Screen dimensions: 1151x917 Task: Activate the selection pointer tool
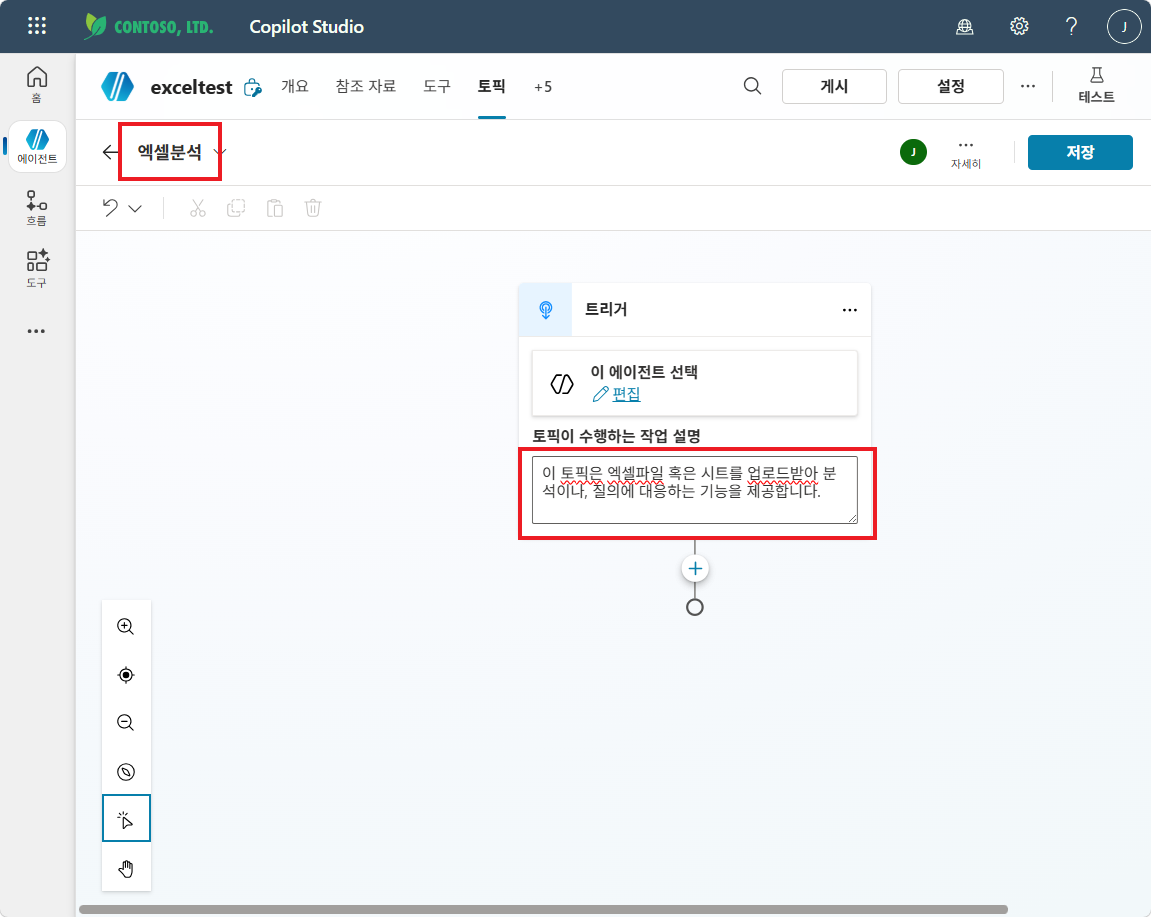pyautogui.click(x=126, y=818)
